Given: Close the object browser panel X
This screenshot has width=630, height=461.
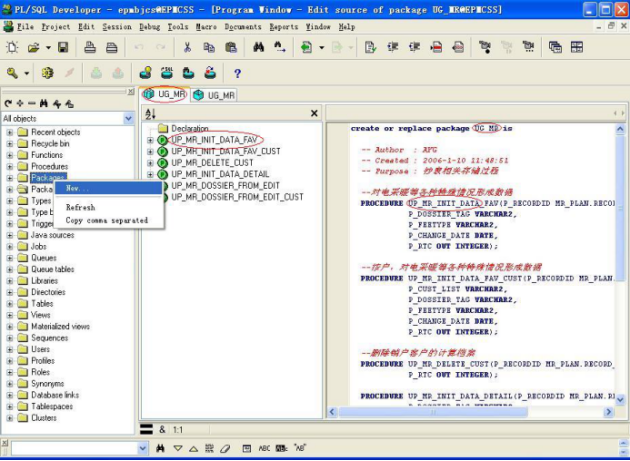Looking at the screenshot, I should pos(131,92).
